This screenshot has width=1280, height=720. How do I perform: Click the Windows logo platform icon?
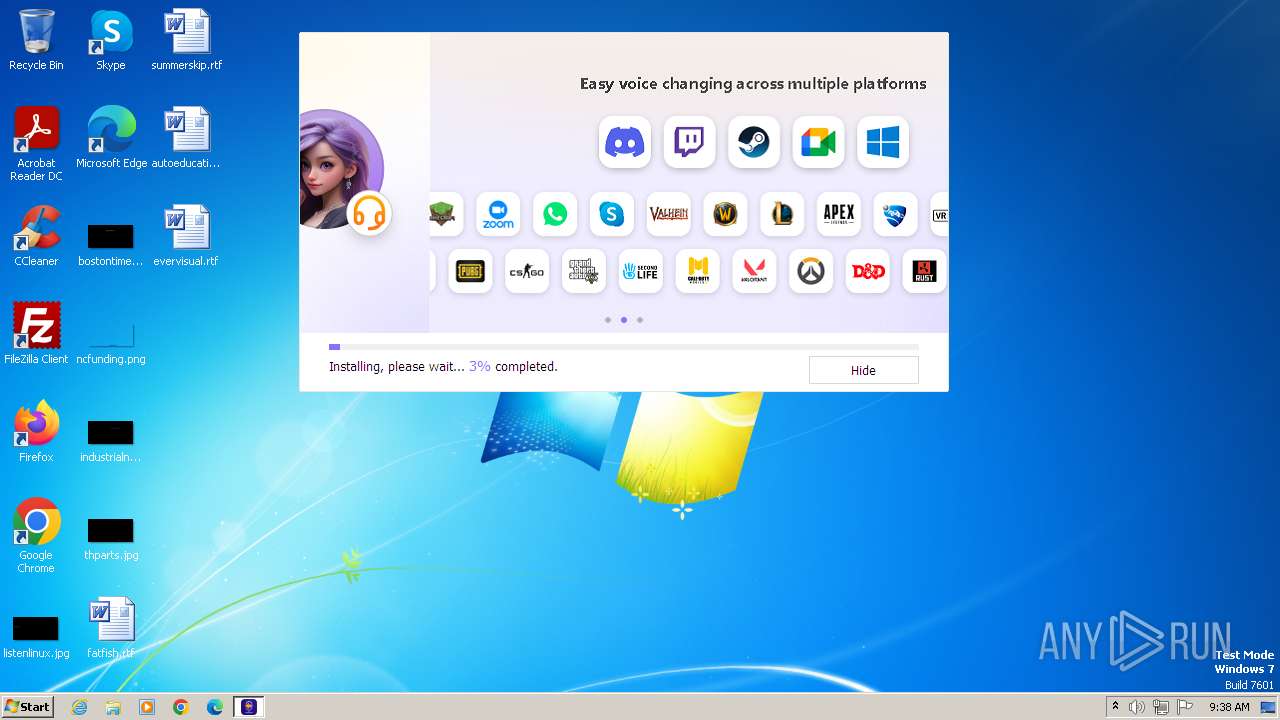click(x=883, y=142)
